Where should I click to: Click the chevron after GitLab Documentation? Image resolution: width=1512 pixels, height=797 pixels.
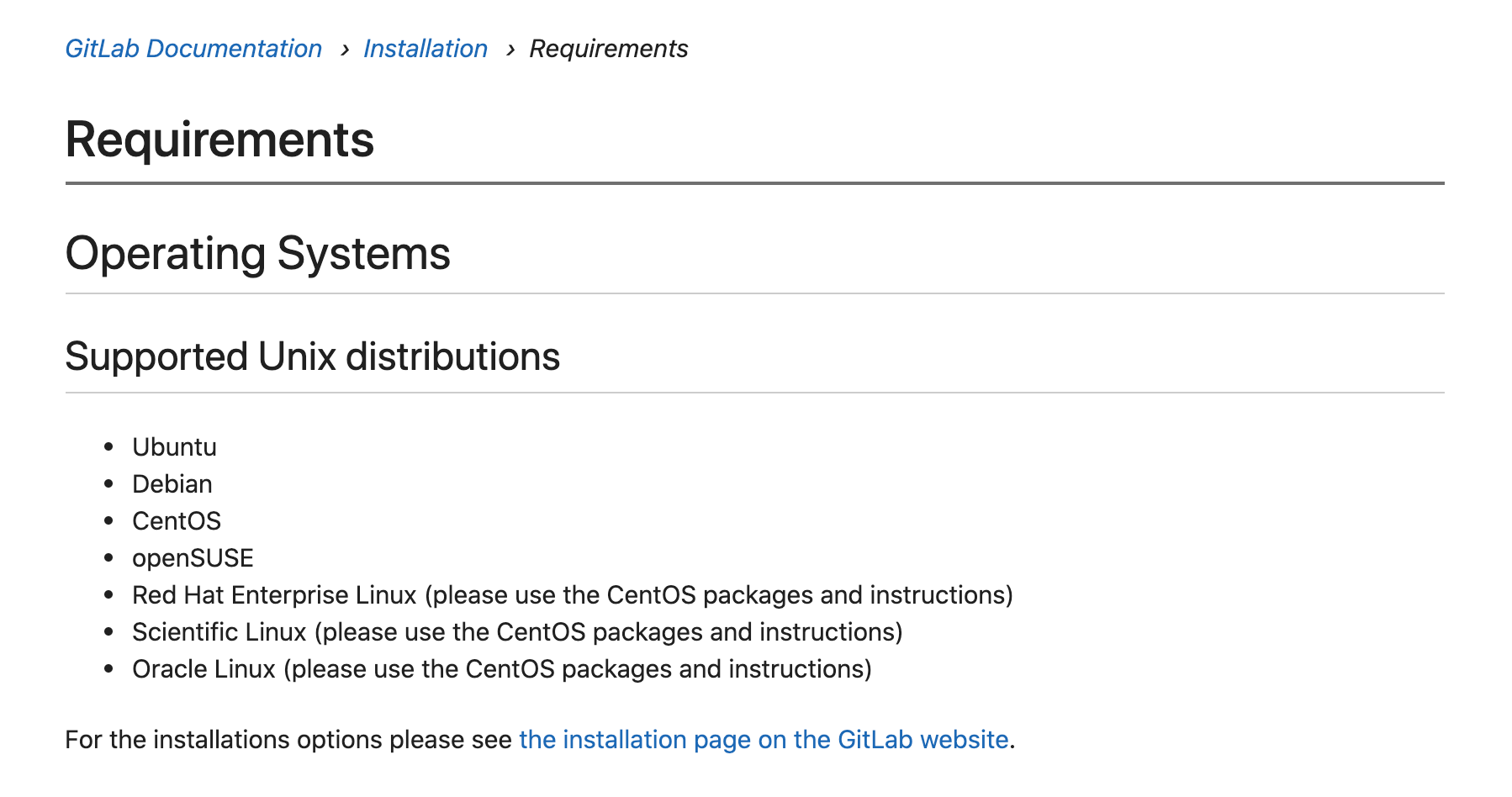tap(344, 50)
